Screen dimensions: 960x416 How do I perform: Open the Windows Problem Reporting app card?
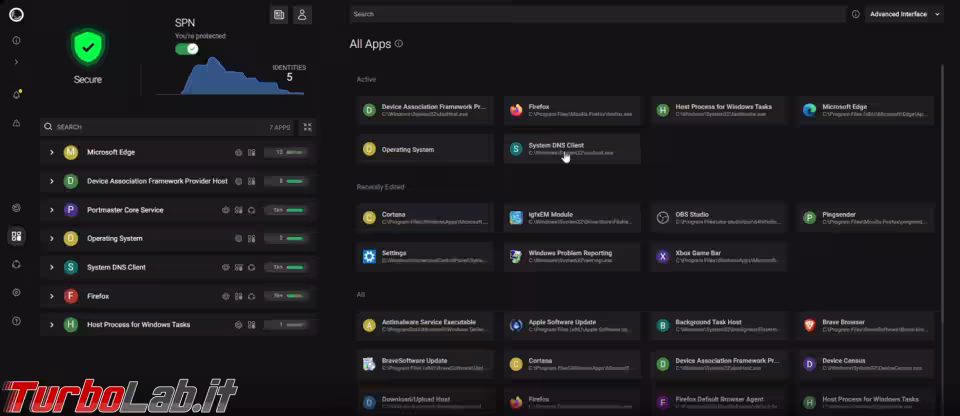(571, 257)
